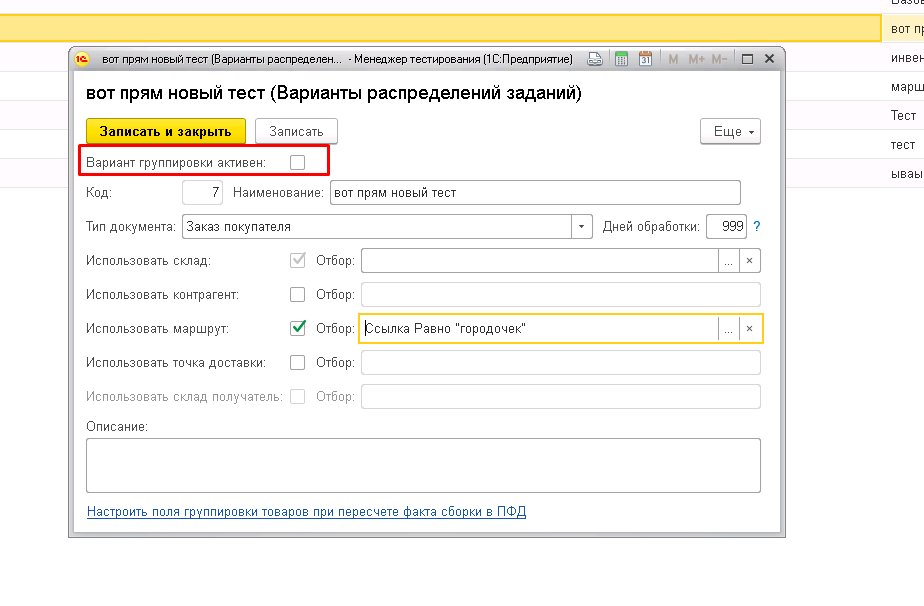
Task: Click the 'Описание' text area
Action: (423, 466)
